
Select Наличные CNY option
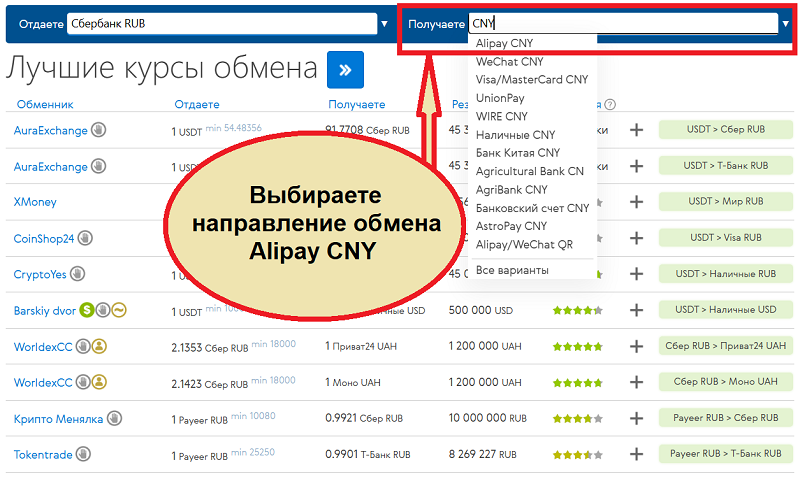click(x=515, y=135)
